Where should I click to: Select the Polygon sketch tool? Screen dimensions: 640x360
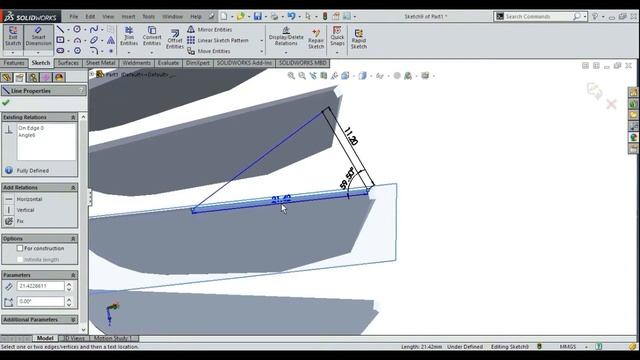click(77, 51)
